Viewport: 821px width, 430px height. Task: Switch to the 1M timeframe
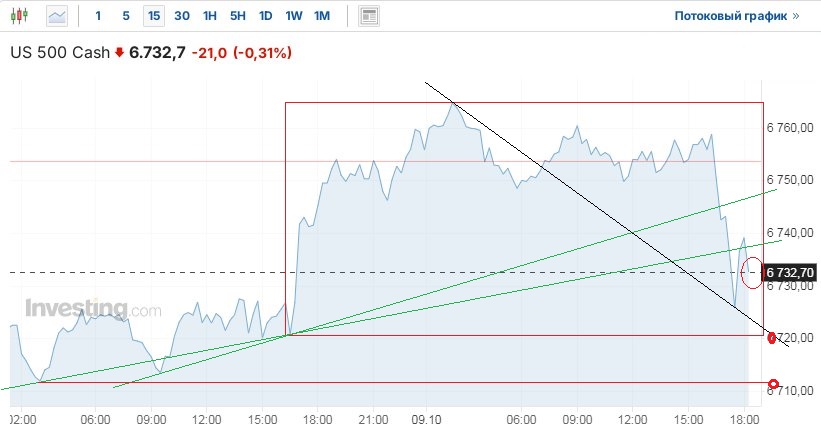pyautogui.click(x=321, y=16)
